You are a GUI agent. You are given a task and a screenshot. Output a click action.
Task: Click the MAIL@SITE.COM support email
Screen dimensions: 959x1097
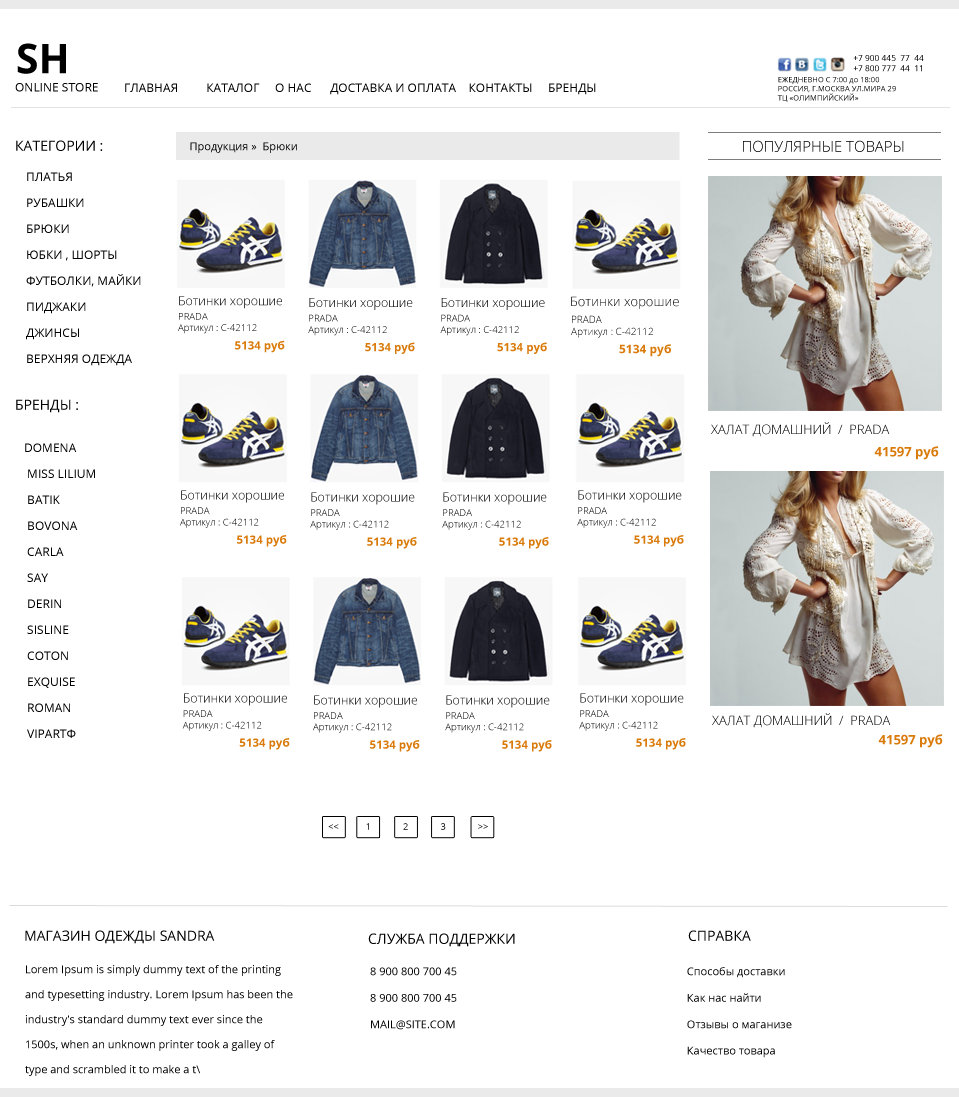413,1024
